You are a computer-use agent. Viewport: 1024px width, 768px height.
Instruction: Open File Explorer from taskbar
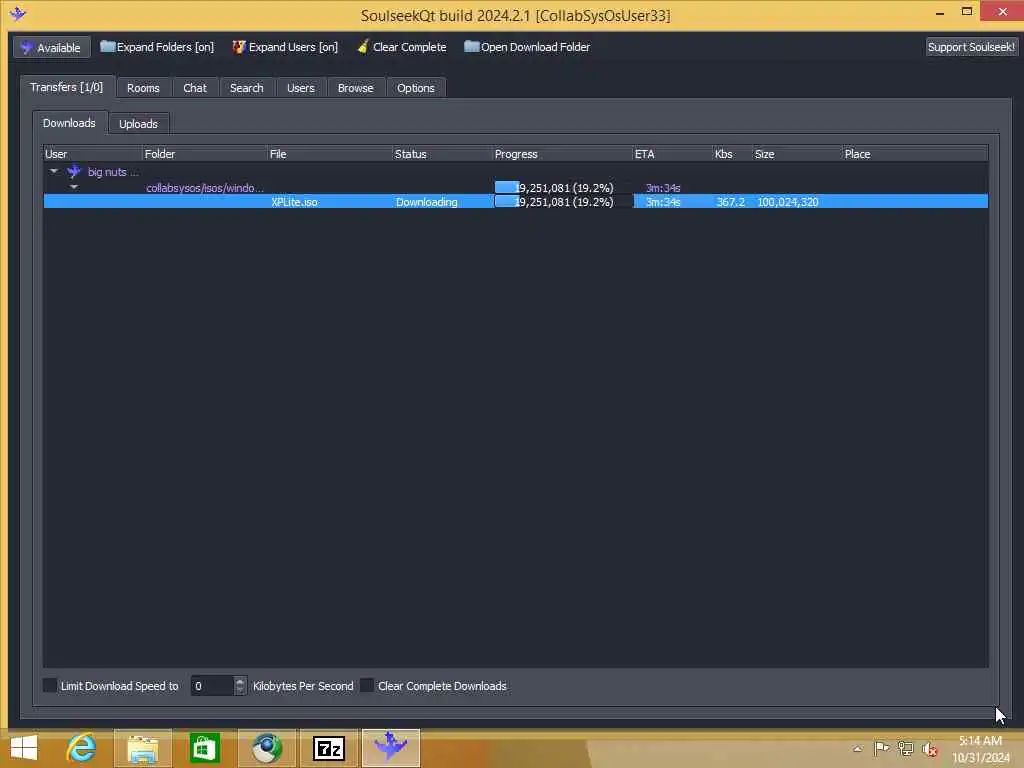pos(143,748)
